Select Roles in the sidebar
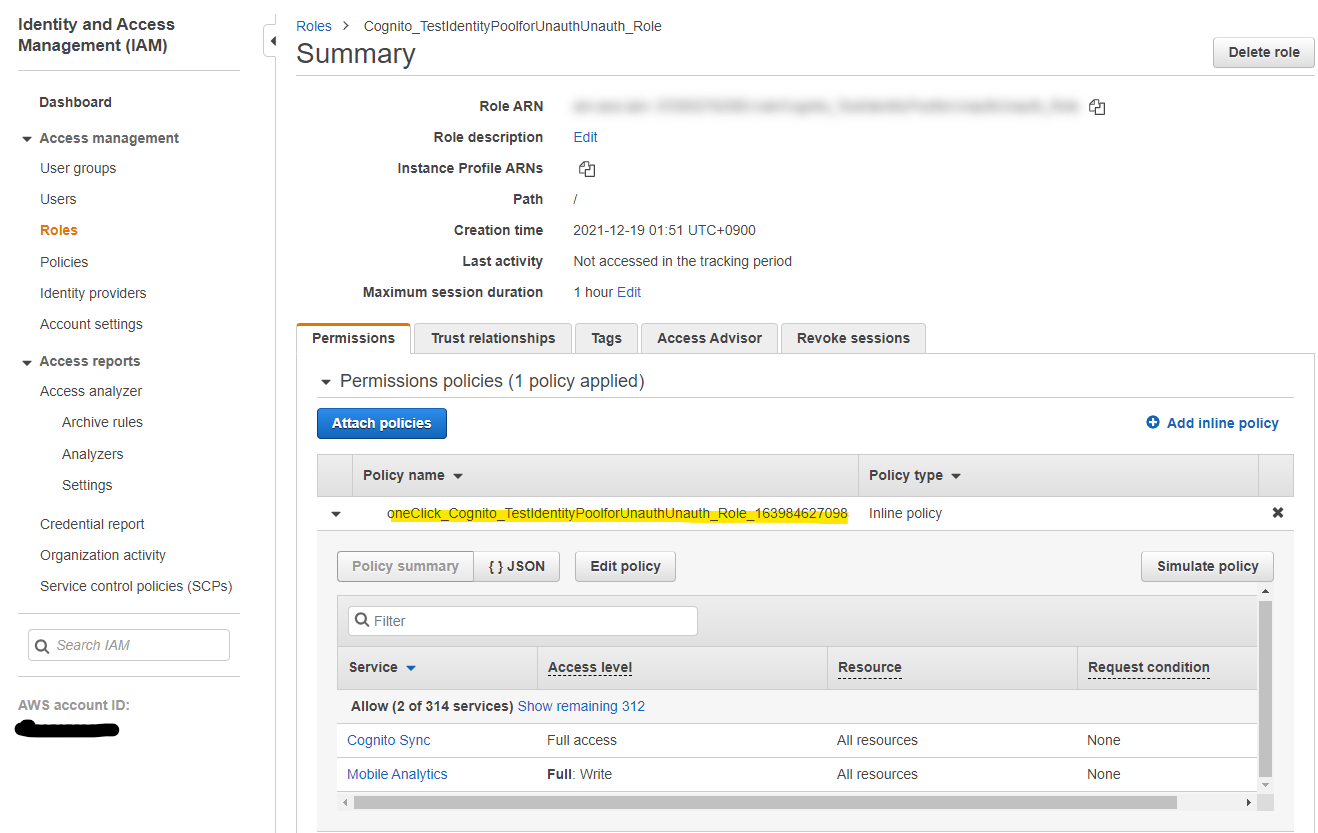The height and width of the screenshot is (833, 1318). [58, 230]
